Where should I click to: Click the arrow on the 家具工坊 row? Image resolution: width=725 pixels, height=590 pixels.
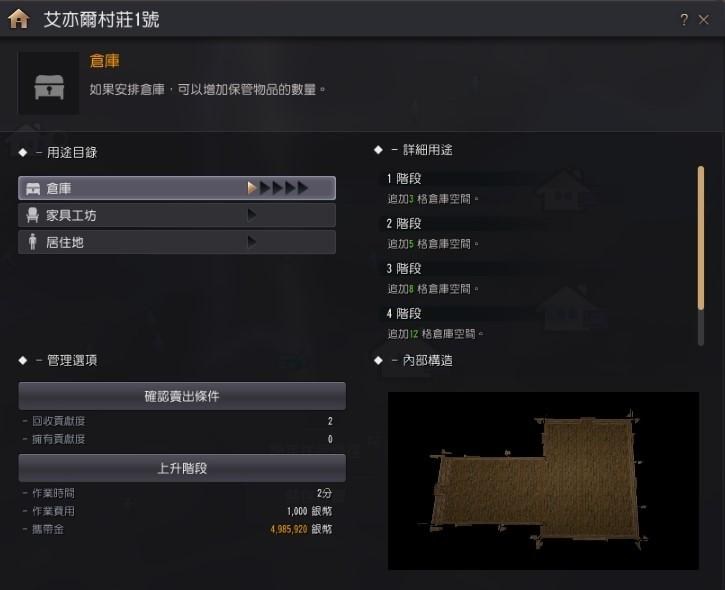pyautogui.click(x=252, y=215)
